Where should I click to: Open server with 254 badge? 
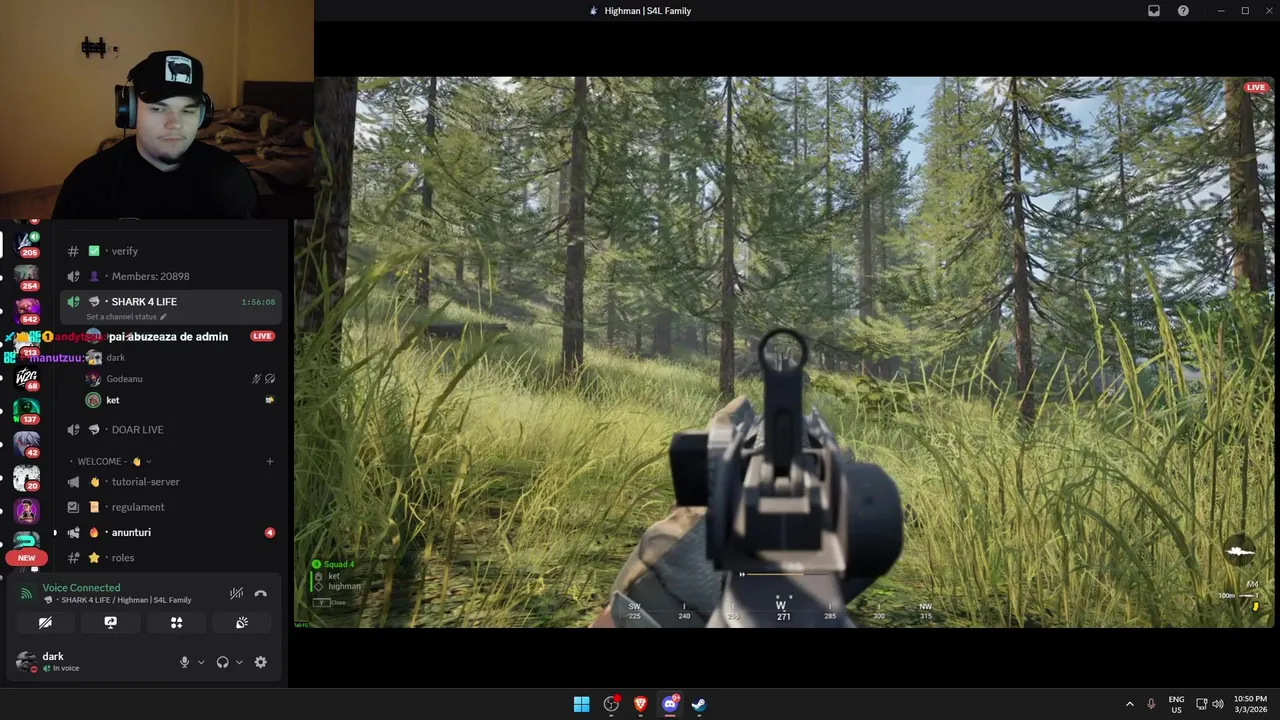click(x=27, y=277)
